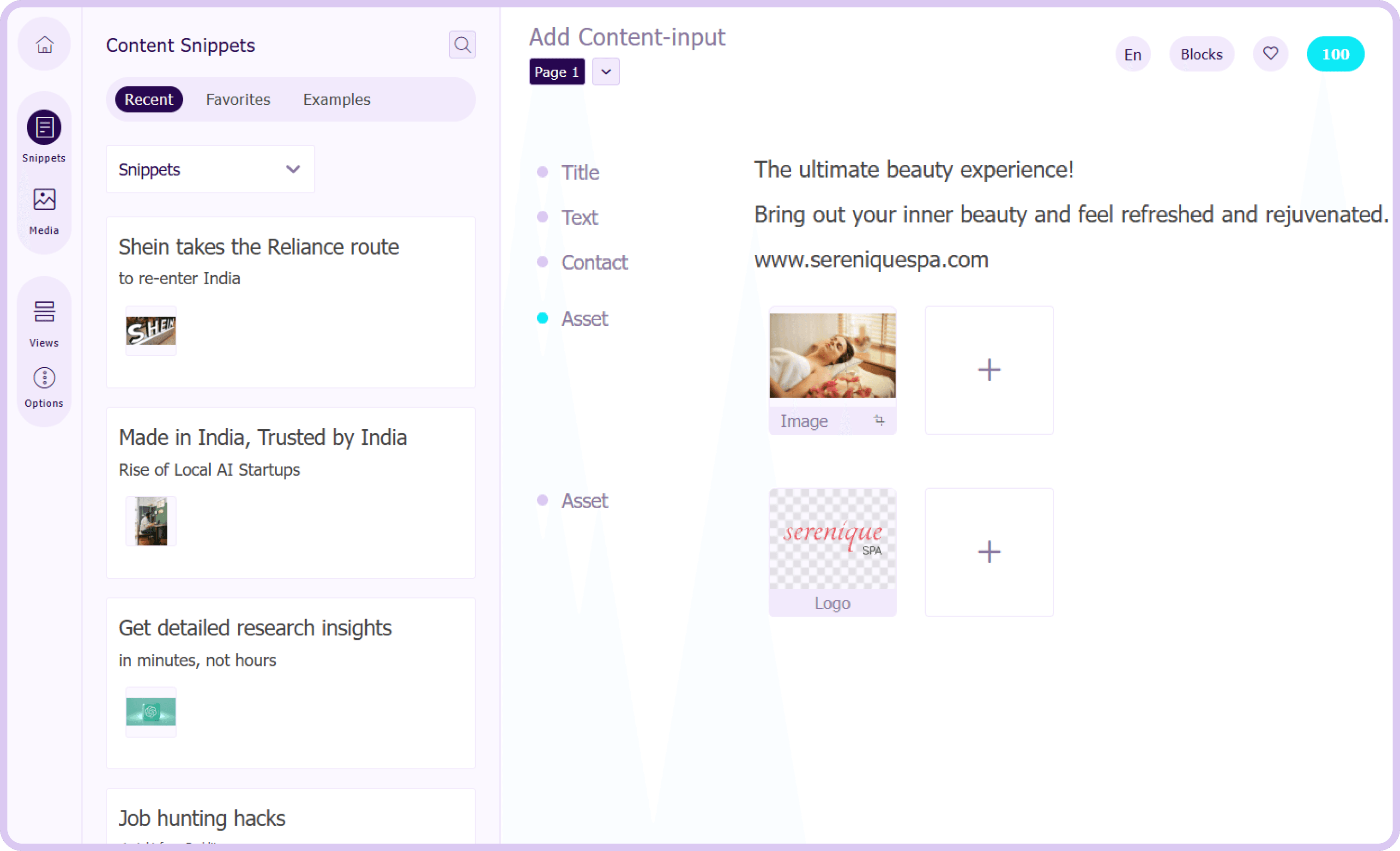Edit 'The ultimate beauty experience!' title
The image size is (1400, 851).
point(914,170)
